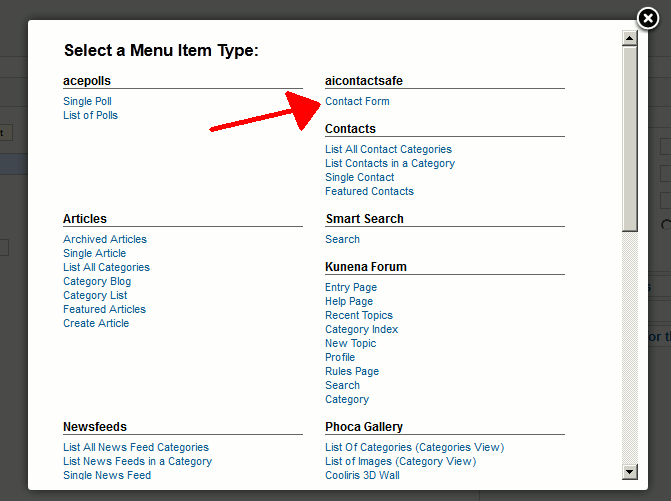This screenshot has height=501, width=671.
Task: Click the scrollbar down arrow
Action: coord(629,471)
